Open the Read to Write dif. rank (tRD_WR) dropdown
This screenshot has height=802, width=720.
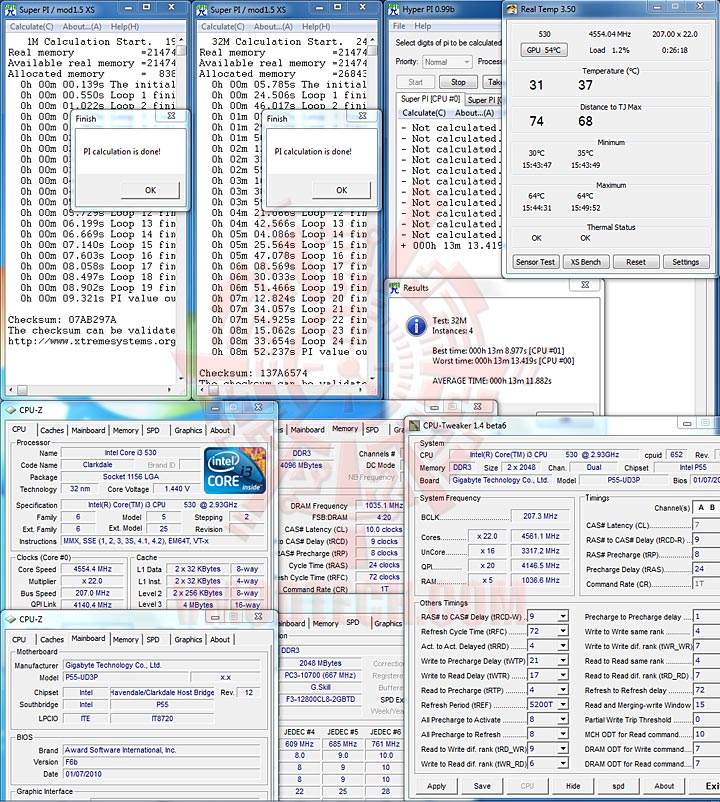(x=562, y=749)
